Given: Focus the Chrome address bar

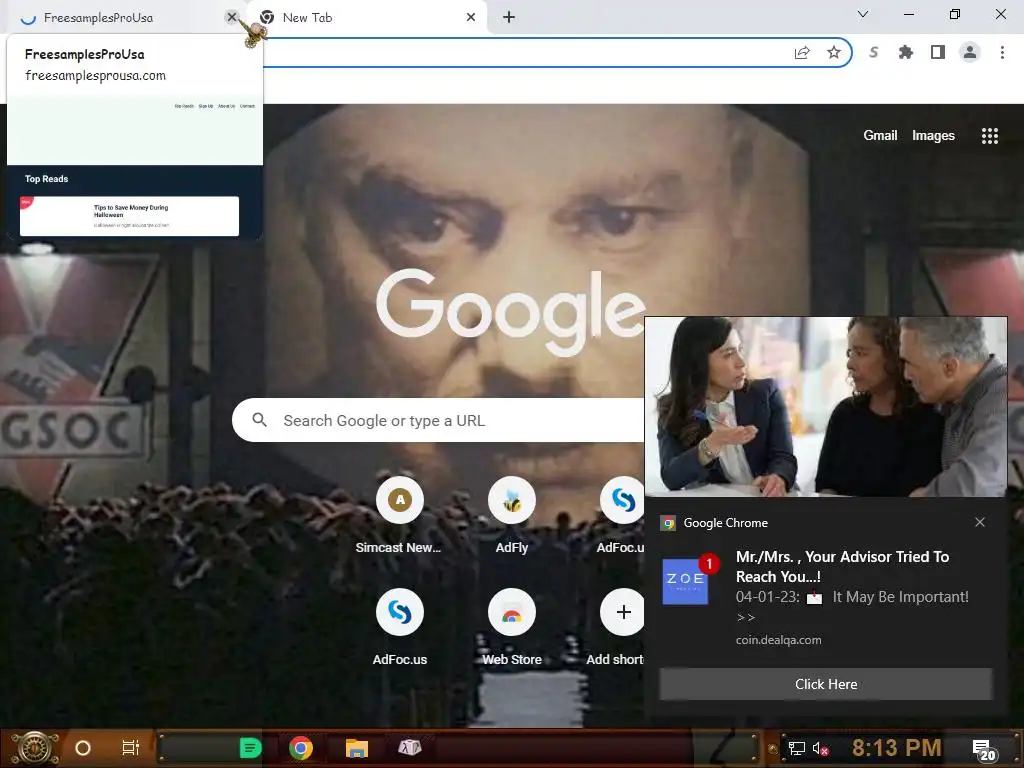Looking at the screenshot, I should 522,52.
